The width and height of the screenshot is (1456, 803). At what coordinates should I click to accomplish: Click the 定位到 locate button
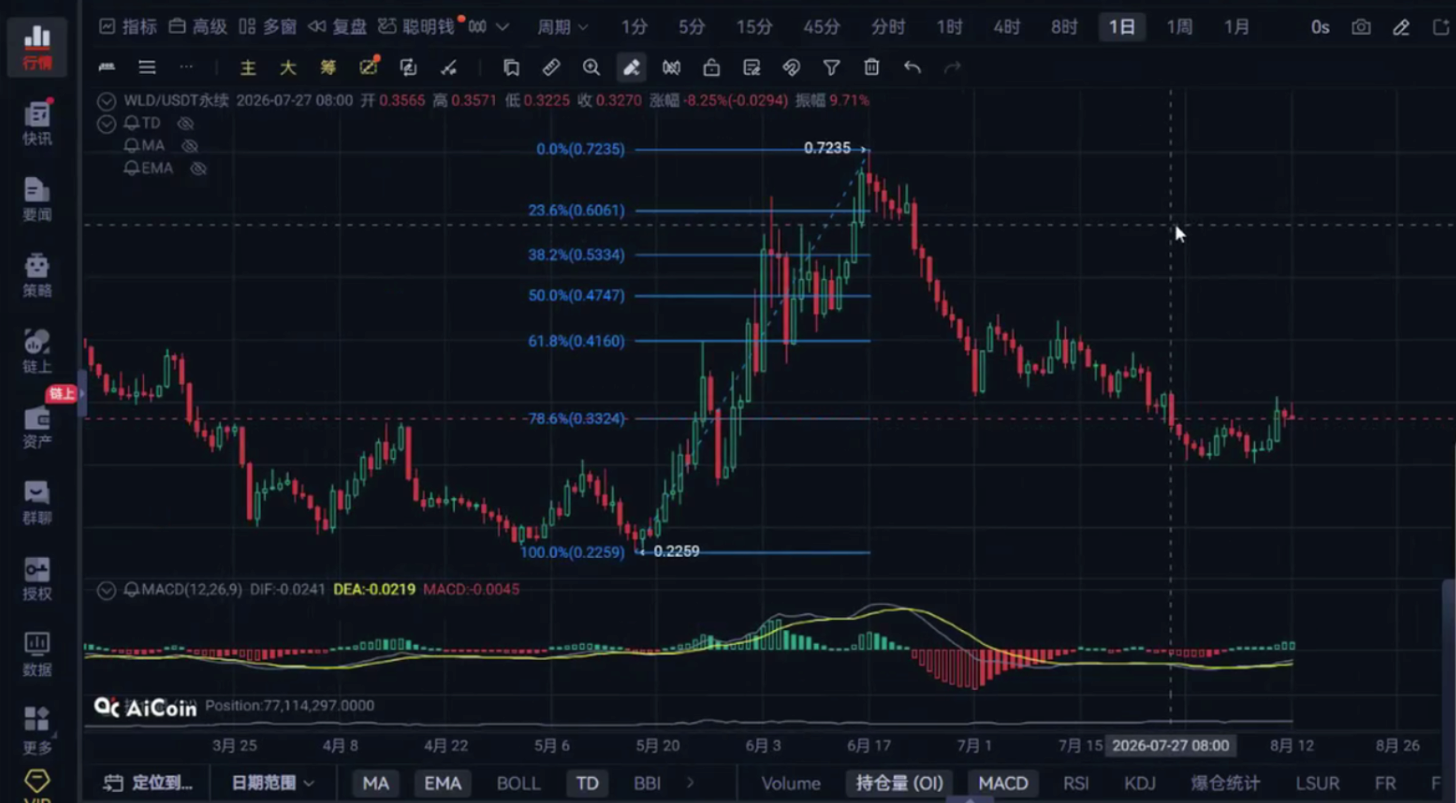(x=148, y=783)
